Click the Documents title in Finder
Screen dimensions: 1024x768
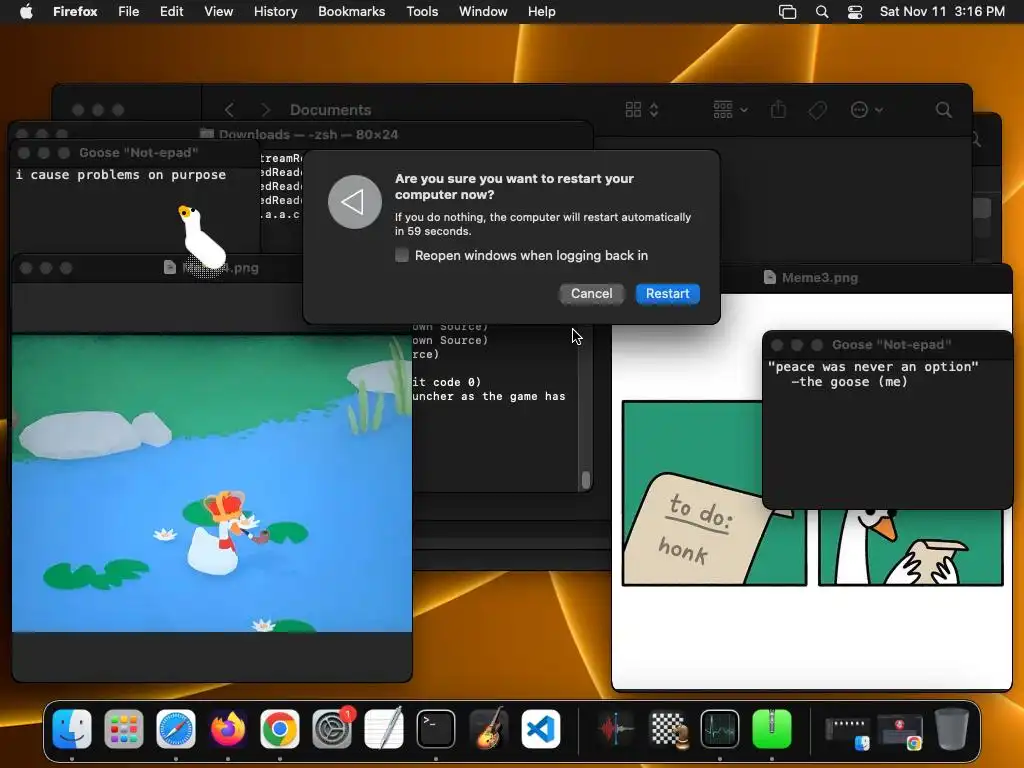330,110
